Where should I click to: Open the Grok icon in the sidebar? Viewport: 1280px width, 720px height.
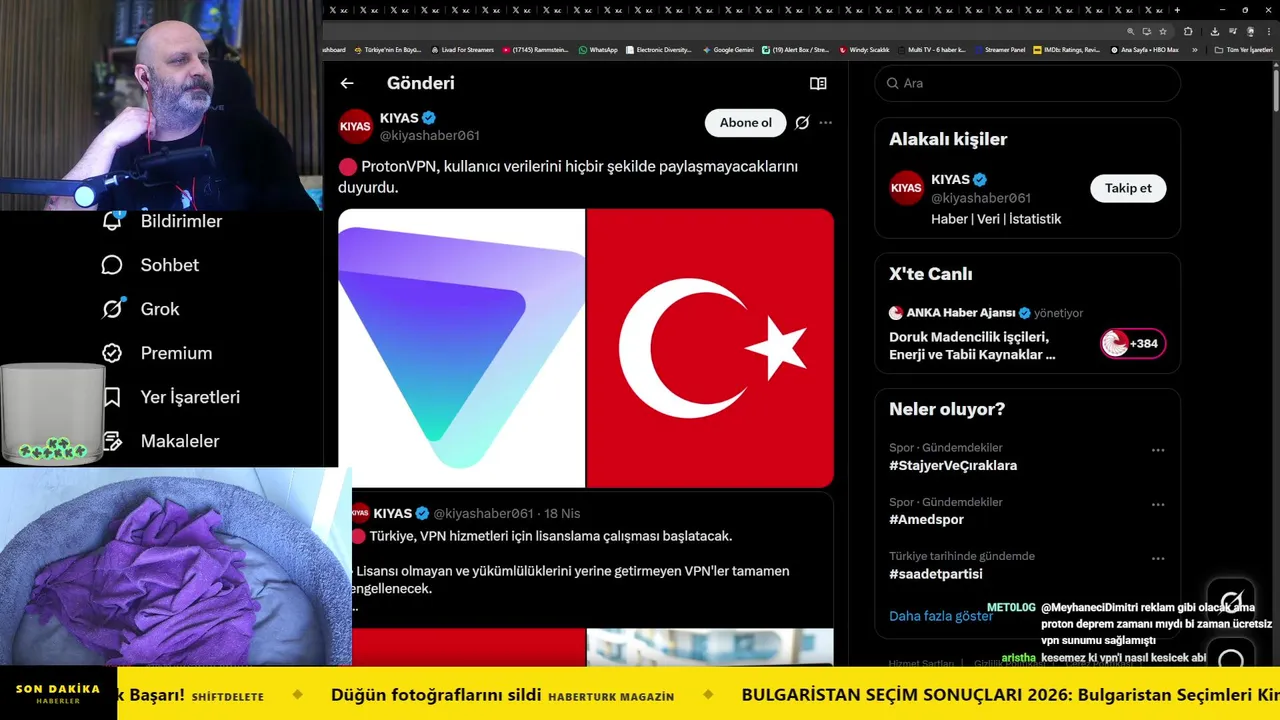coord(112,309)
